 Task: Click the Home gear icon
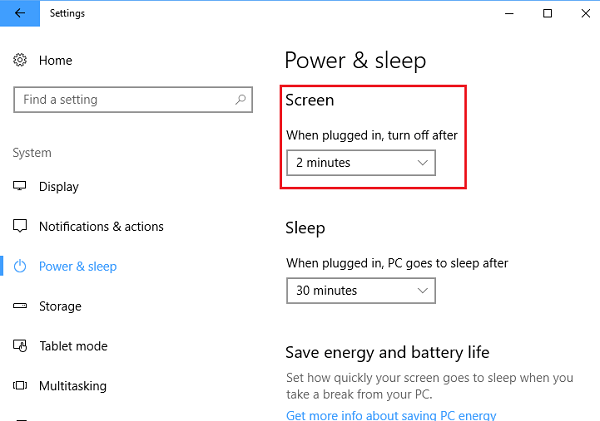pyautogui.click(x=20, y=61)
